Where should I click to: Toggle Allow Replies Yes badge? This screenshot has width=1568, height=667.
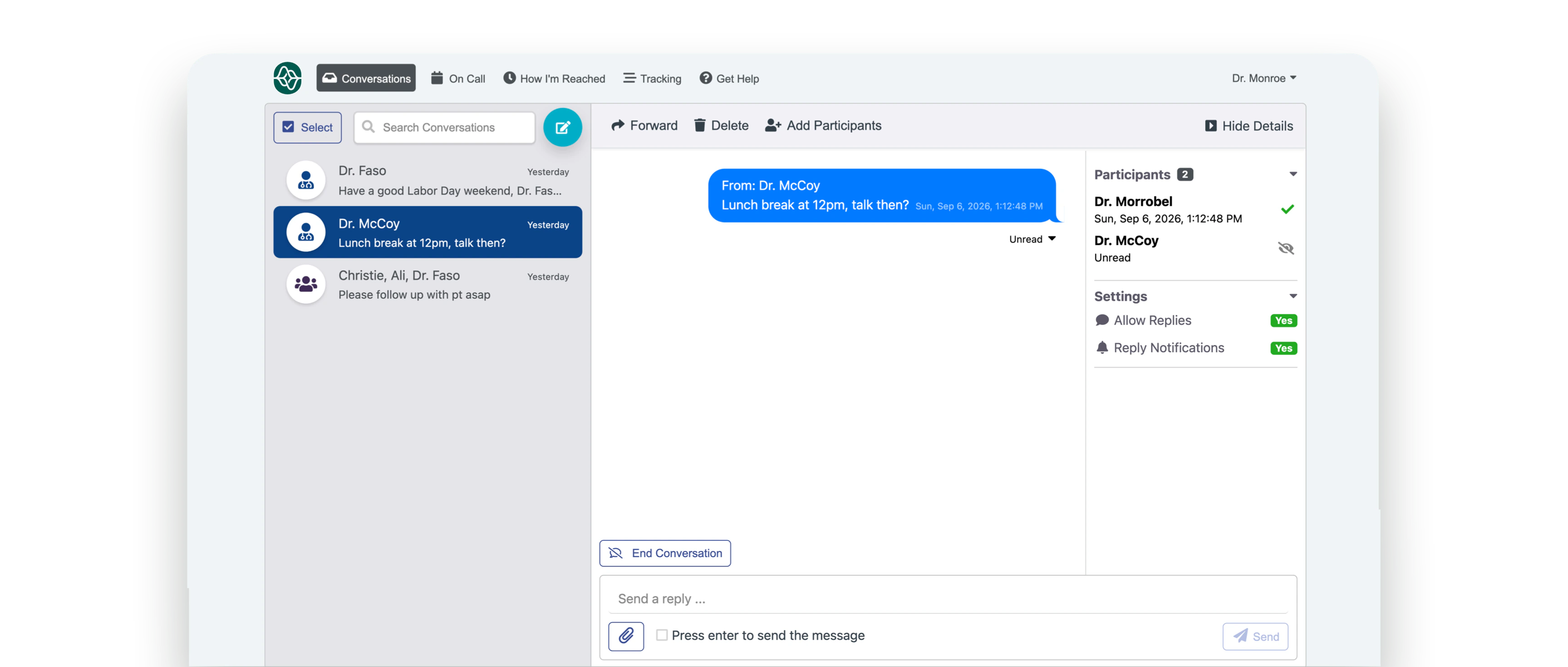(1284, 321)
